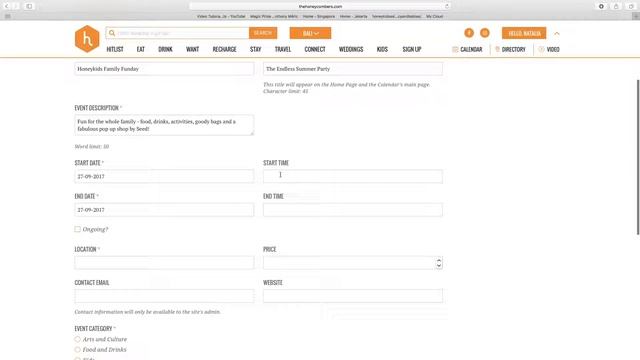This screenshot has width=640, height=360.
Task: Click the Start Date field
Action: click(164, 176)
